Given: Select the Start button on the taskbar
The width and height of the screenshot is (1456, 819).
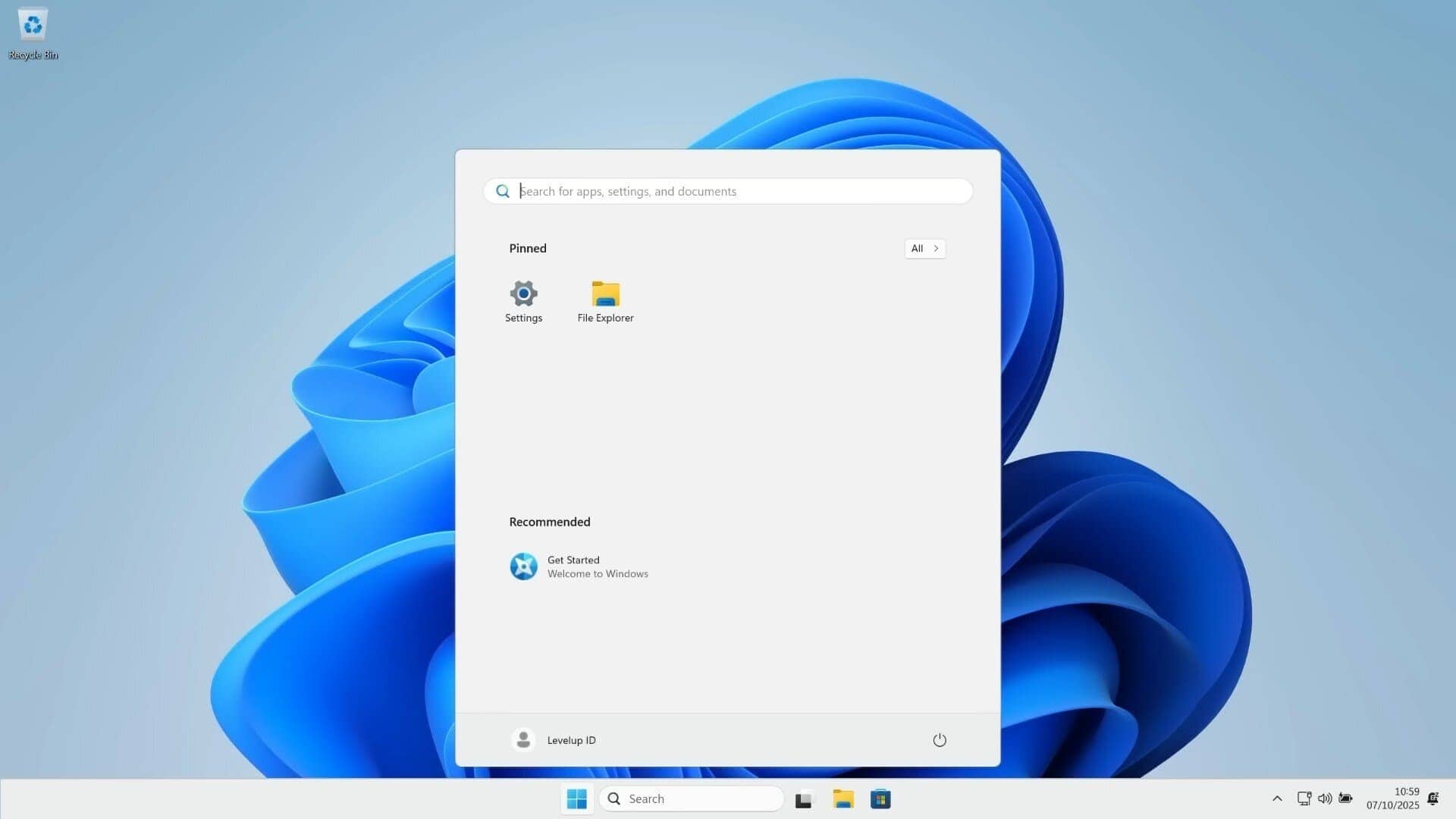Looking at the screenshot, I should (576, 799).
